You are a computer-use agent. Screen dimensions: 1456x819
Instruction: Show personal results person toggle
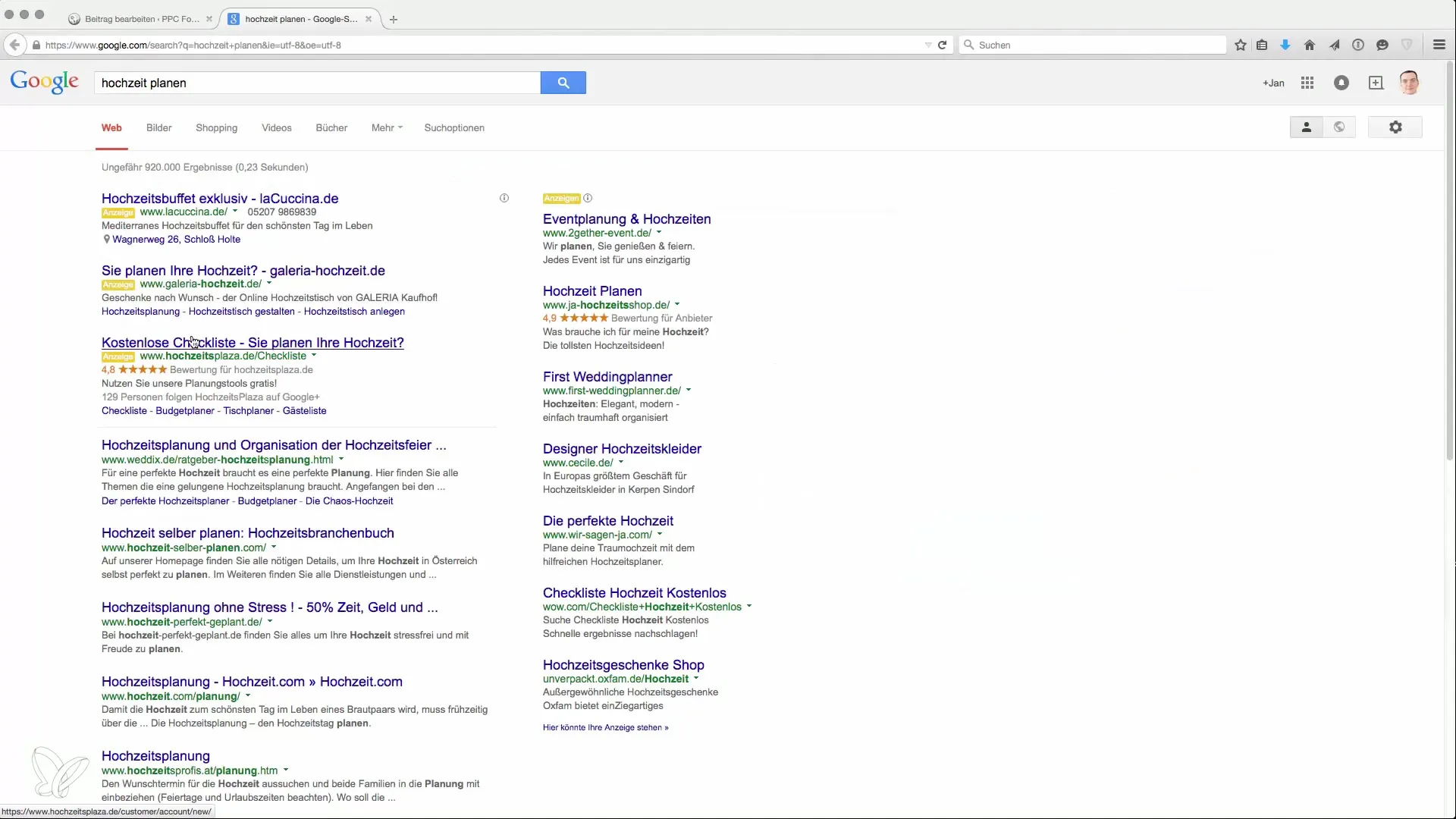pyautogui.click(x=1307, y=127)
